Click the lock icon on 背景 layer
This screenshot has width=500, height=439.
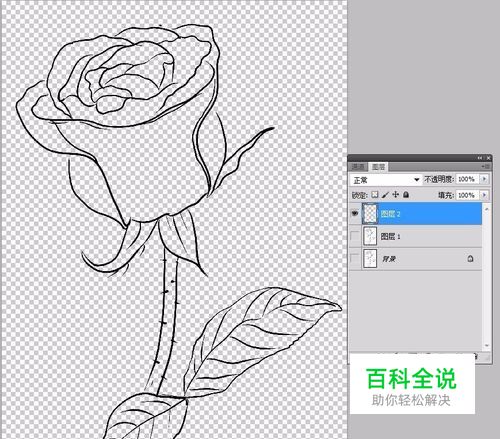[x=470, y=258]
